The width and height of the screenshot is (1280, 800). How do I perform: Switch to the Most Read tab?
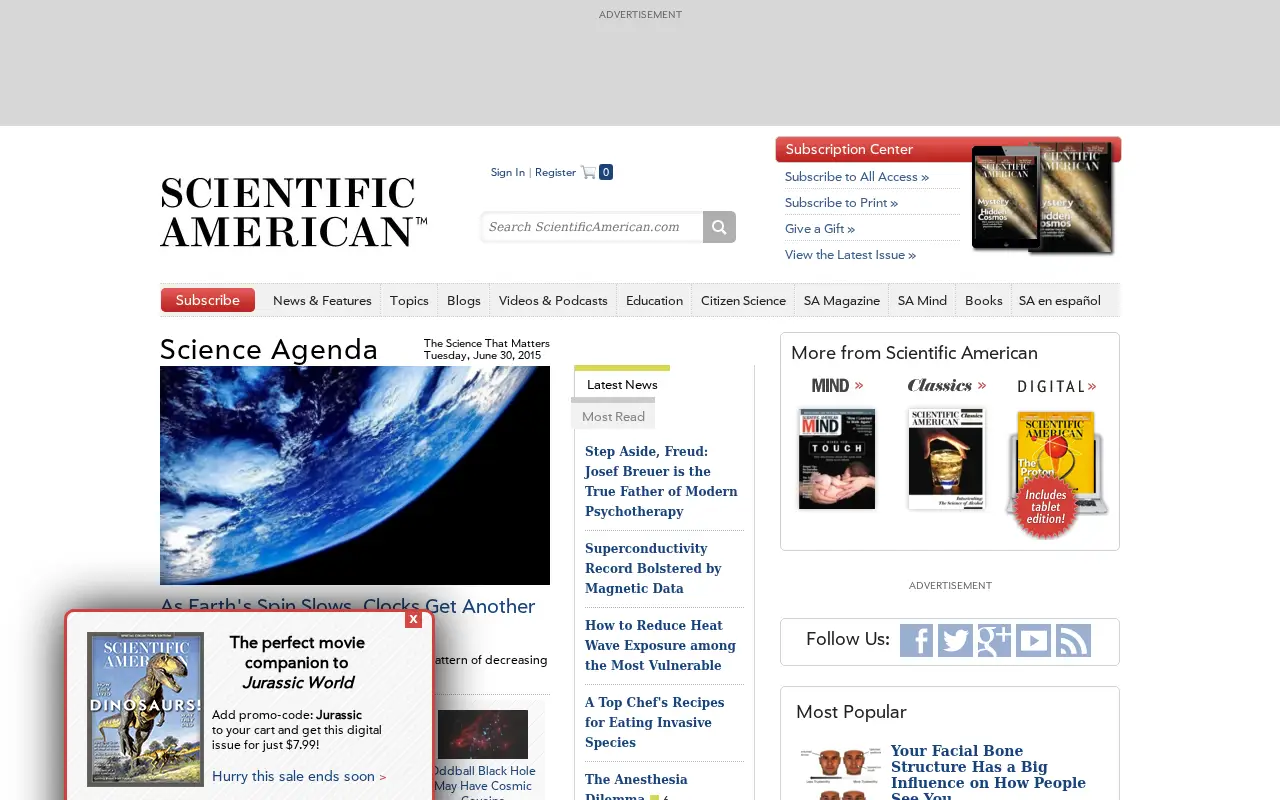pos(613,416)
